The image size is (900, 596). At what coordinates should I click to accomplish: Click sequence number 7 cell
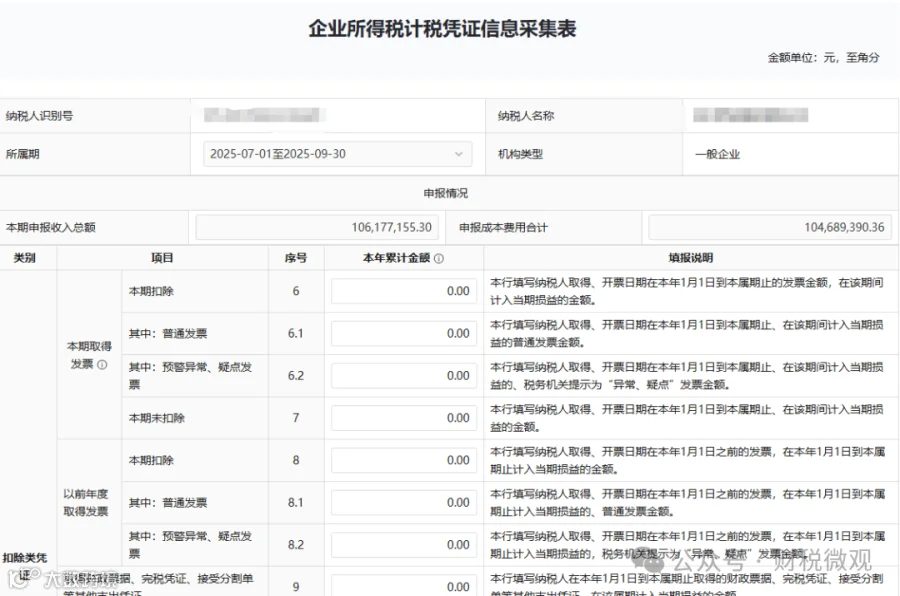pyautogui.click(x=296, y=418)
